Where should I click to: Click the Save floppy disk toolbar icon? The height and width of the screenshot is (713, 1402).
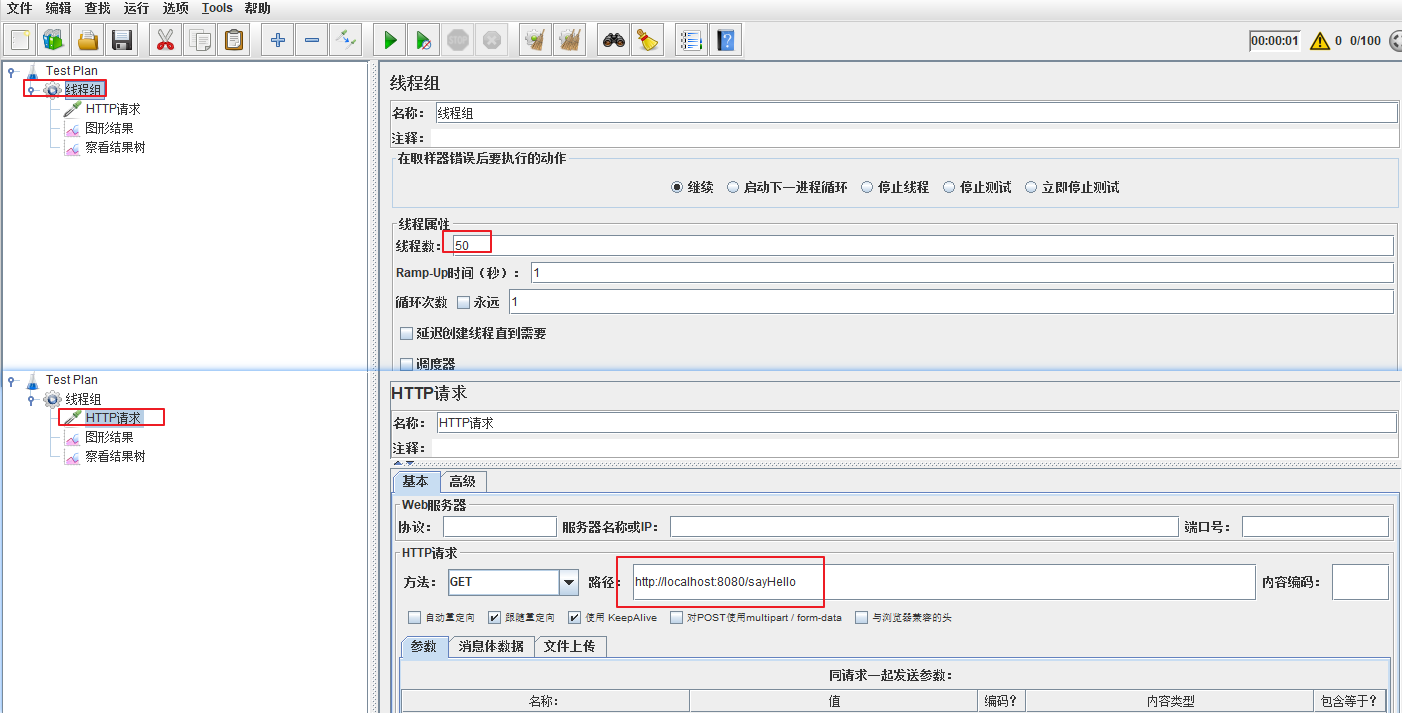122,40
